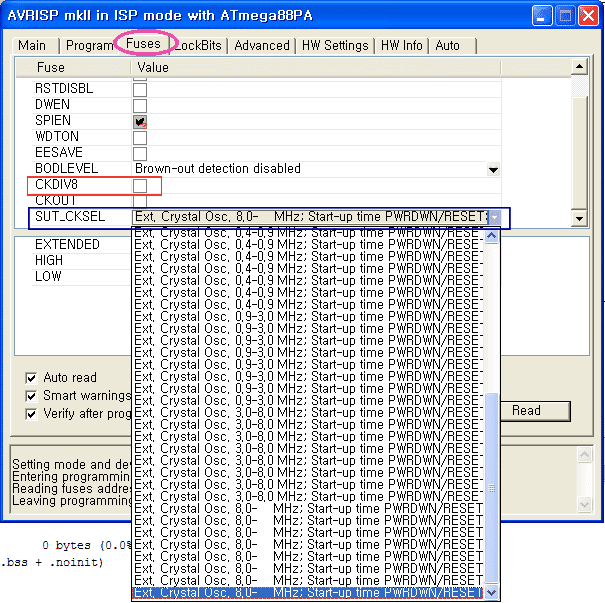The image size is (605, 603).
Task: Maximize the AVRISP mkII window
Action: (565, 16)
